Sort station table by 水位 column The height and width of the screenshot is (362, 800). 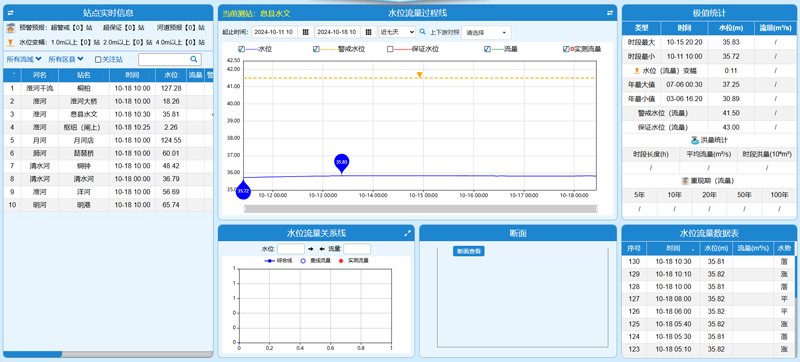click(x=171, y=75)
